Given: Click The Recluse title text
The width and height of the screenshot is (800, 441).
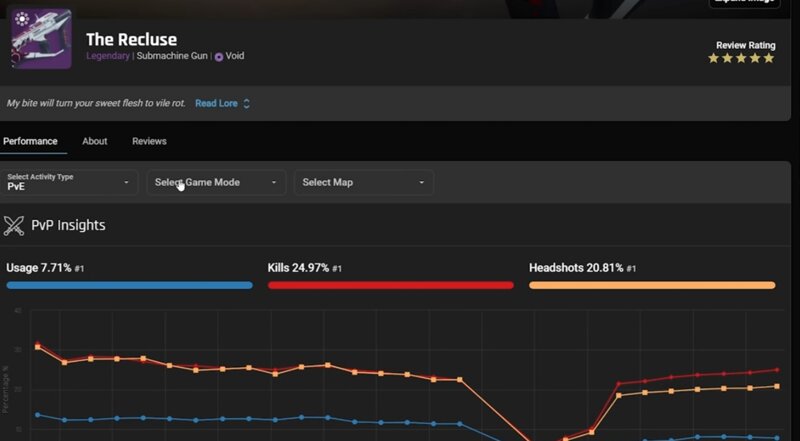Looking at the screenshot, I should click(132, 40).
